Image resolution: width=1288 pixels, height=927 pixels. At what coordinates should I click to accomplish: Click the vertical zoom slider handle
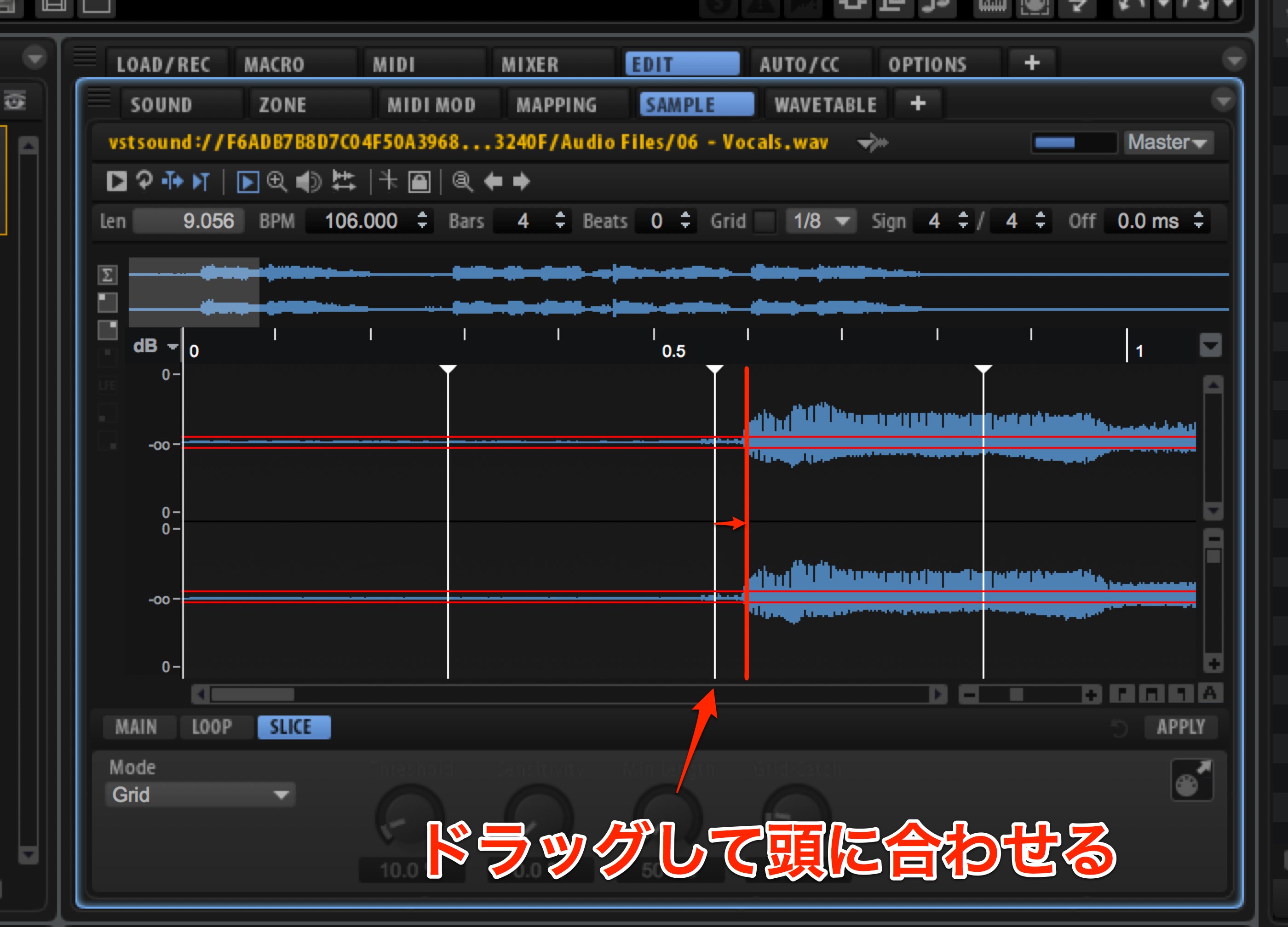pyautogui.click(x=1213, y=556)
